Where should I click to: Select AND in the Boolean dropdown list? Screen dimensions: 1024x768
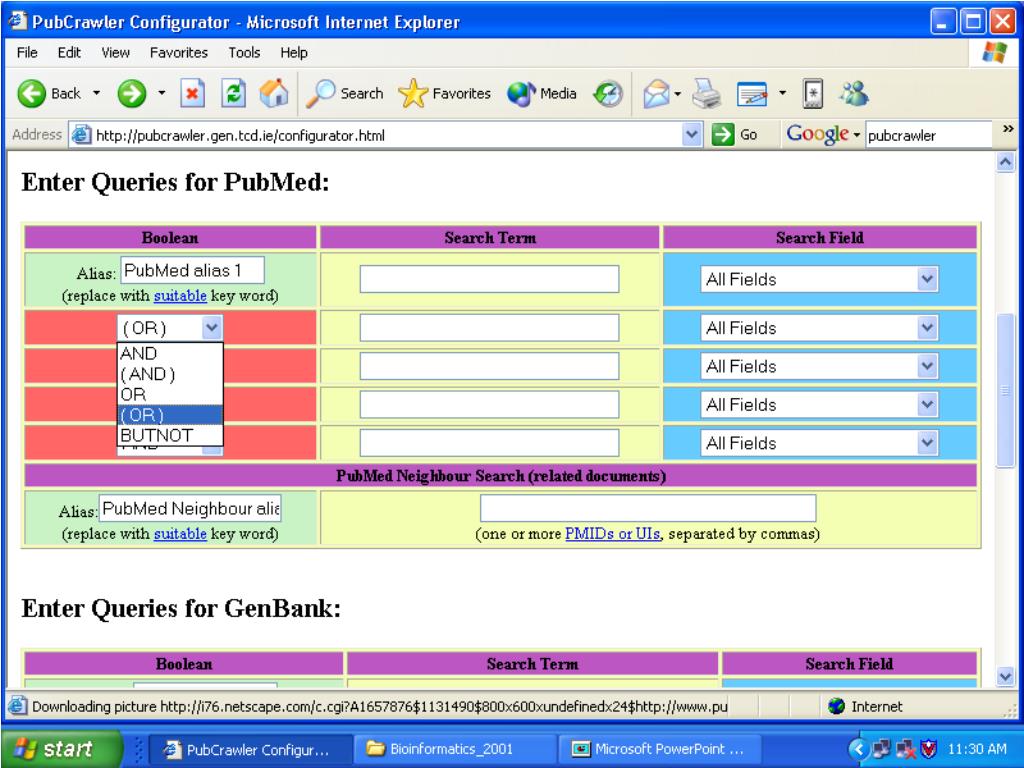pos(170,353)
